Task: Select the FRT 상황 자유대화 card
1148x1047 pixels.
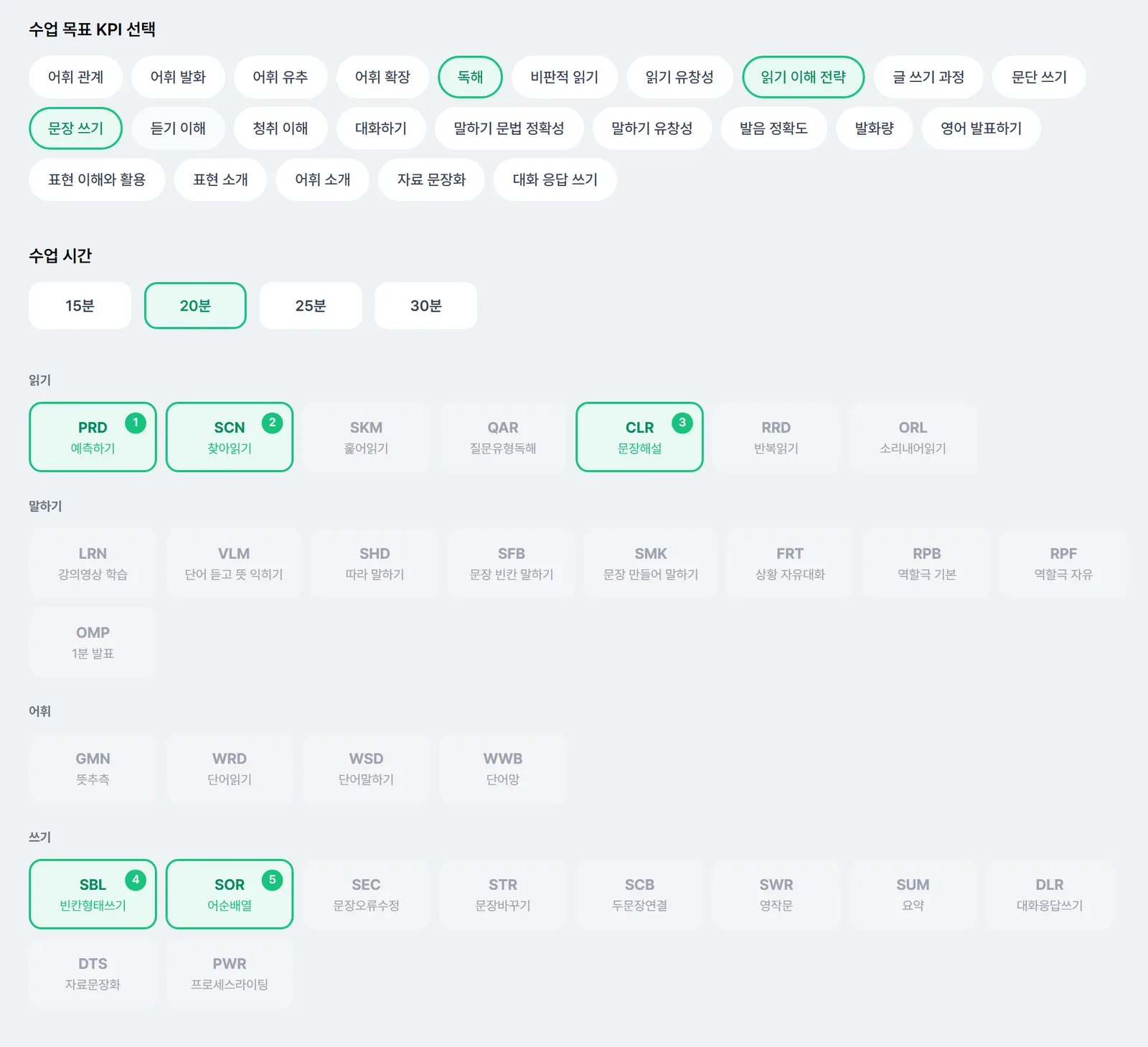Action: pos(790,563)
